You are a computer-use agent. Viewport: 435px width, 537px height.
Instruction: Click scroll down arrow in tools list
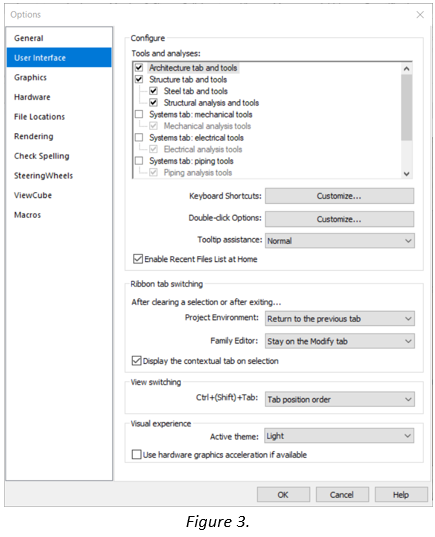point(407,174)
